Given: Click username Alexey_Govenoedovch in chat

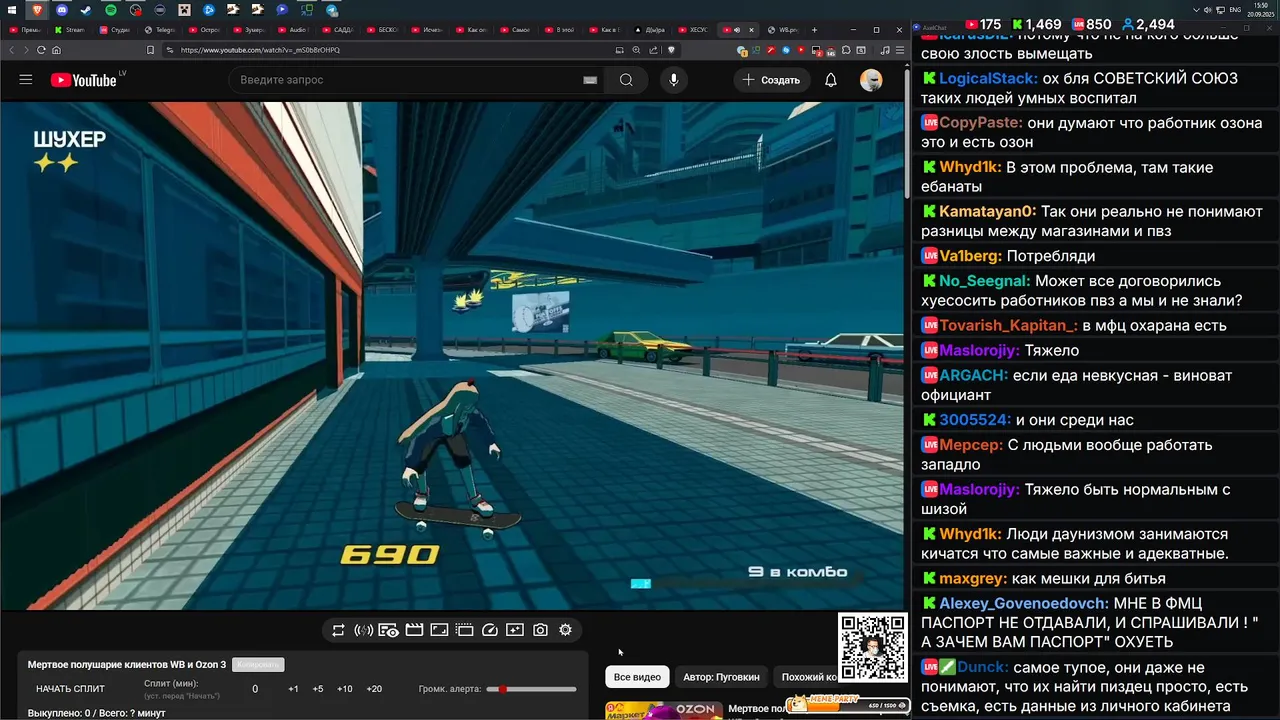Looking at the screenshot, I should [x=1024, y=603].
